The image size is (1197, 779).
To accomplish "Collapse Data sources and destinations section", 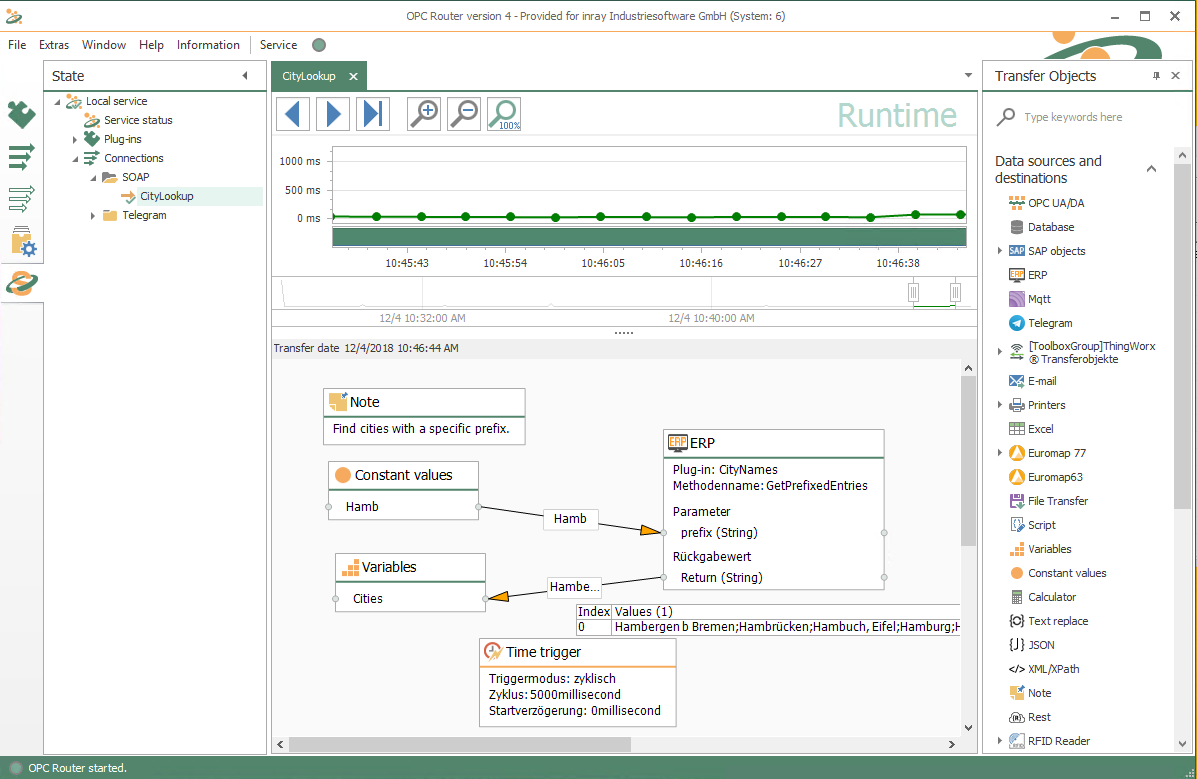I will click(1151, 169).
